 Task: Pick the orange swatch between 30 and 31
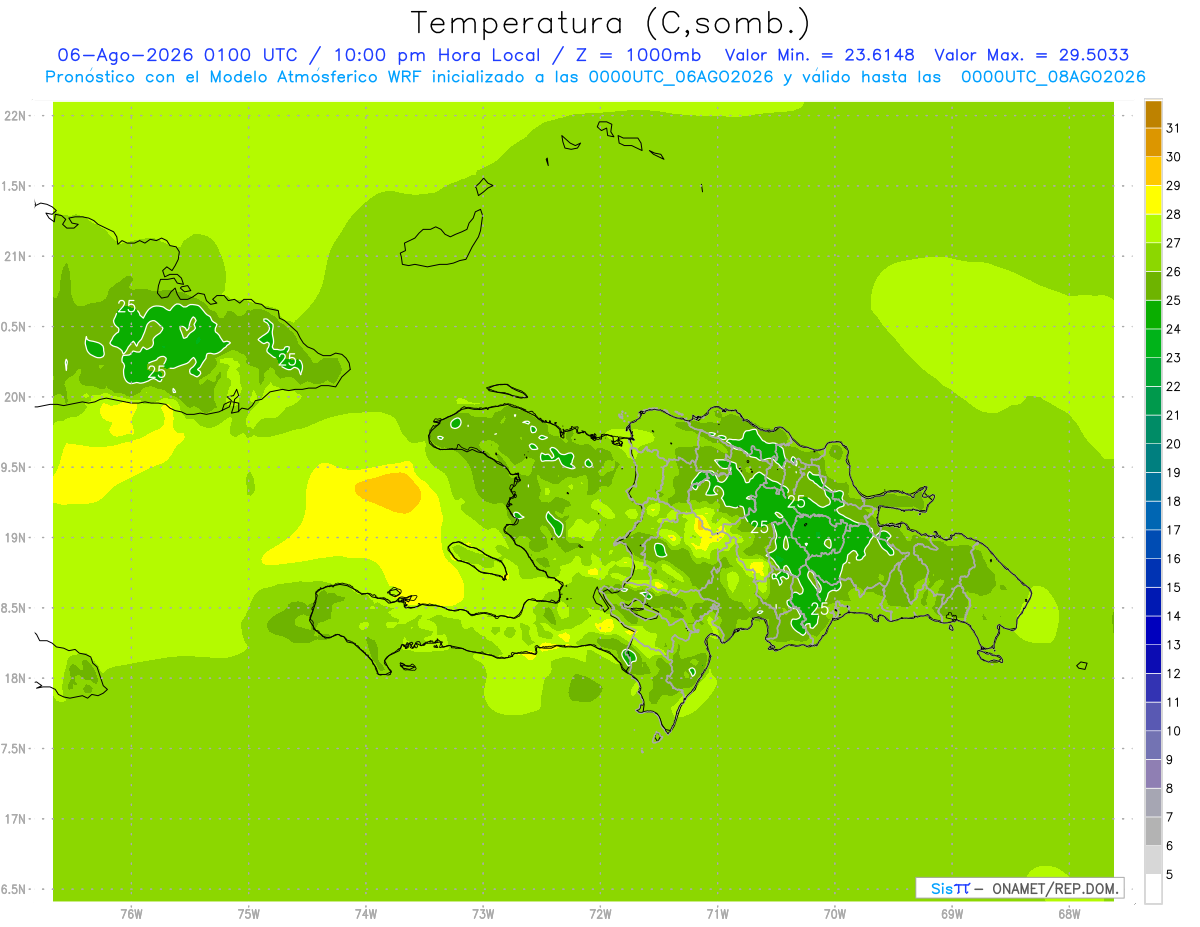1153,142
